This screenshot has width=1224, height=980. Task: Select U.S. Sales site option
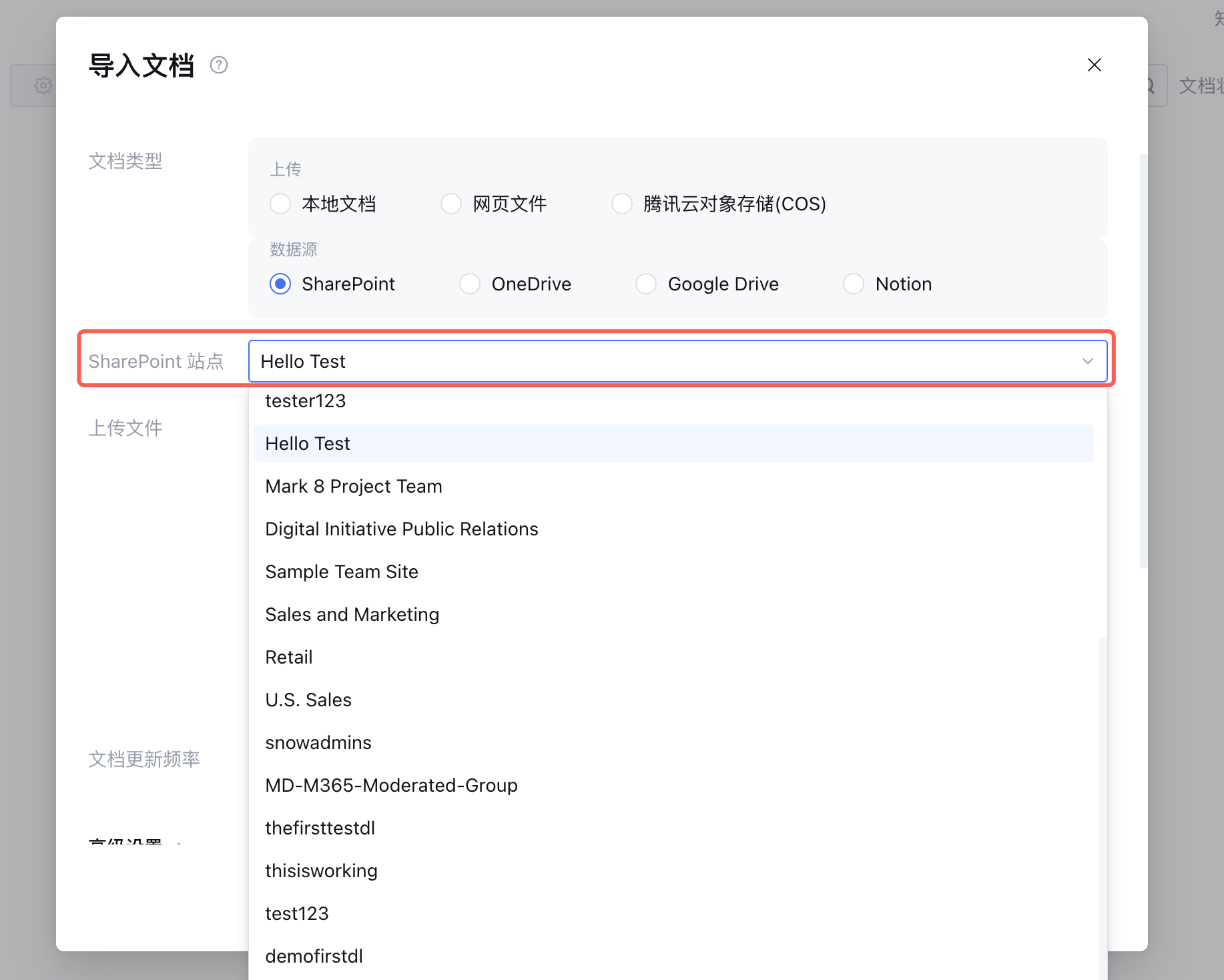674,700
